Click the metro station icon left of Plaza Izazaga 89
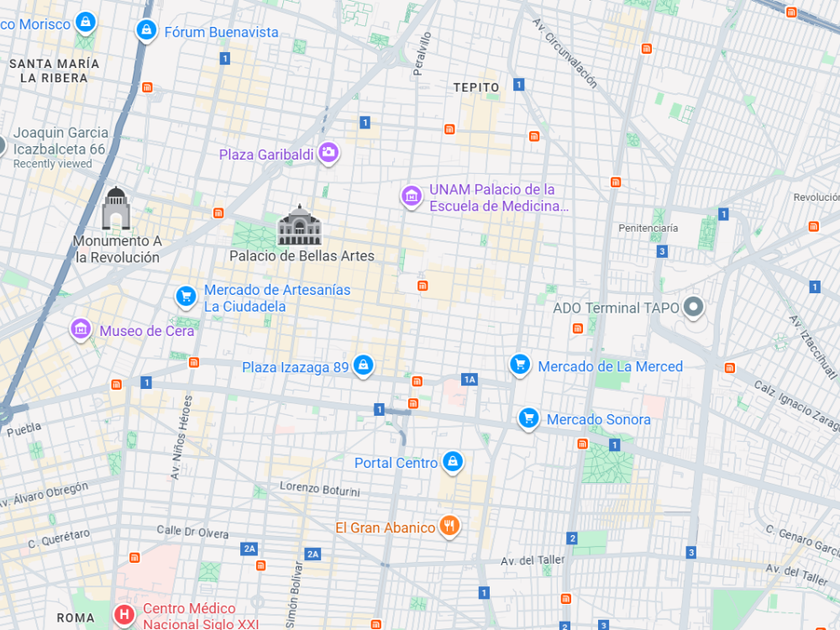 (x=194, y=363)
